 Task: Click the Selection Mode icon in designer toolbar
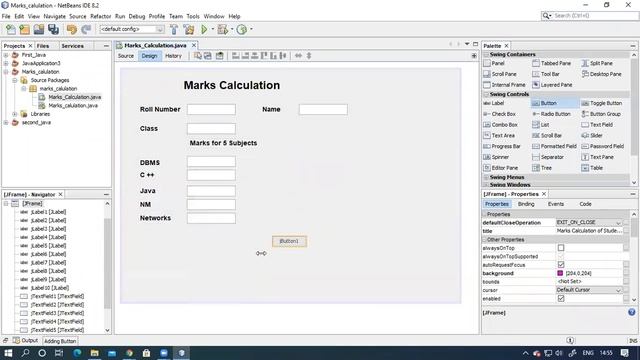198,56
